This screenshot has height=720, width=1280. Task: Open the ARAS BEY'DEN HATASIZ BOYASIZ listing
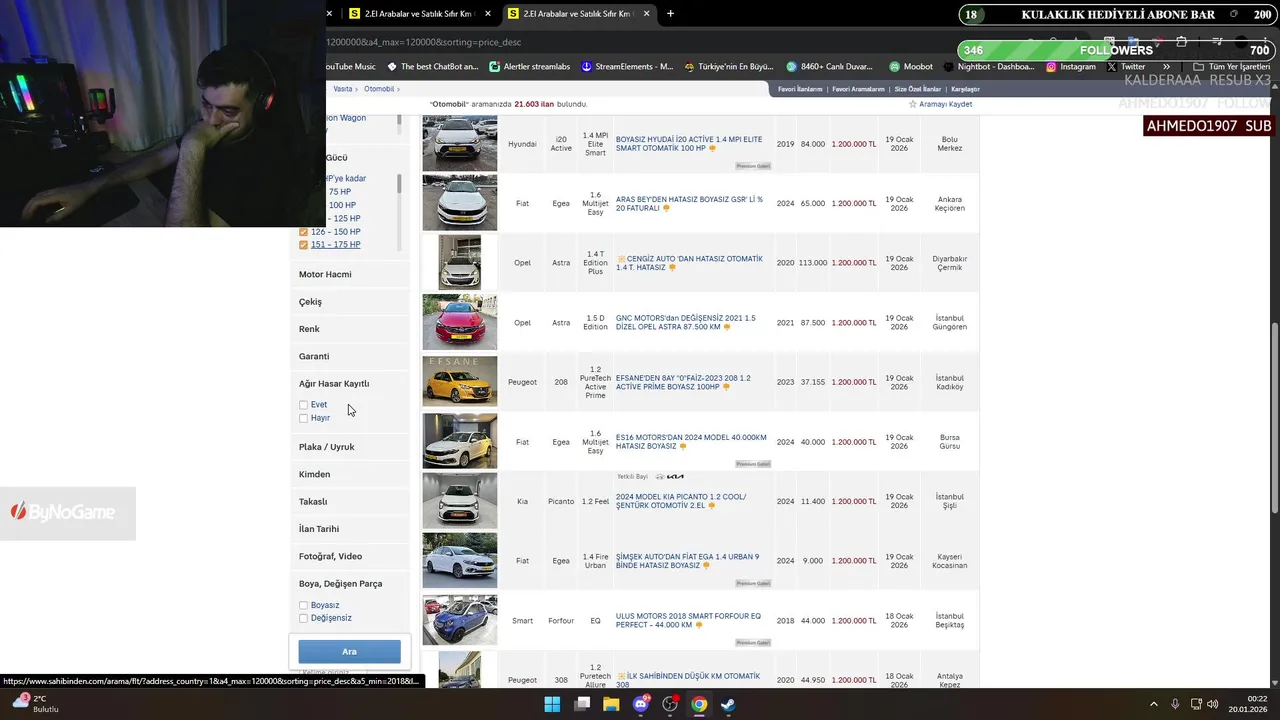click(689, 203)
